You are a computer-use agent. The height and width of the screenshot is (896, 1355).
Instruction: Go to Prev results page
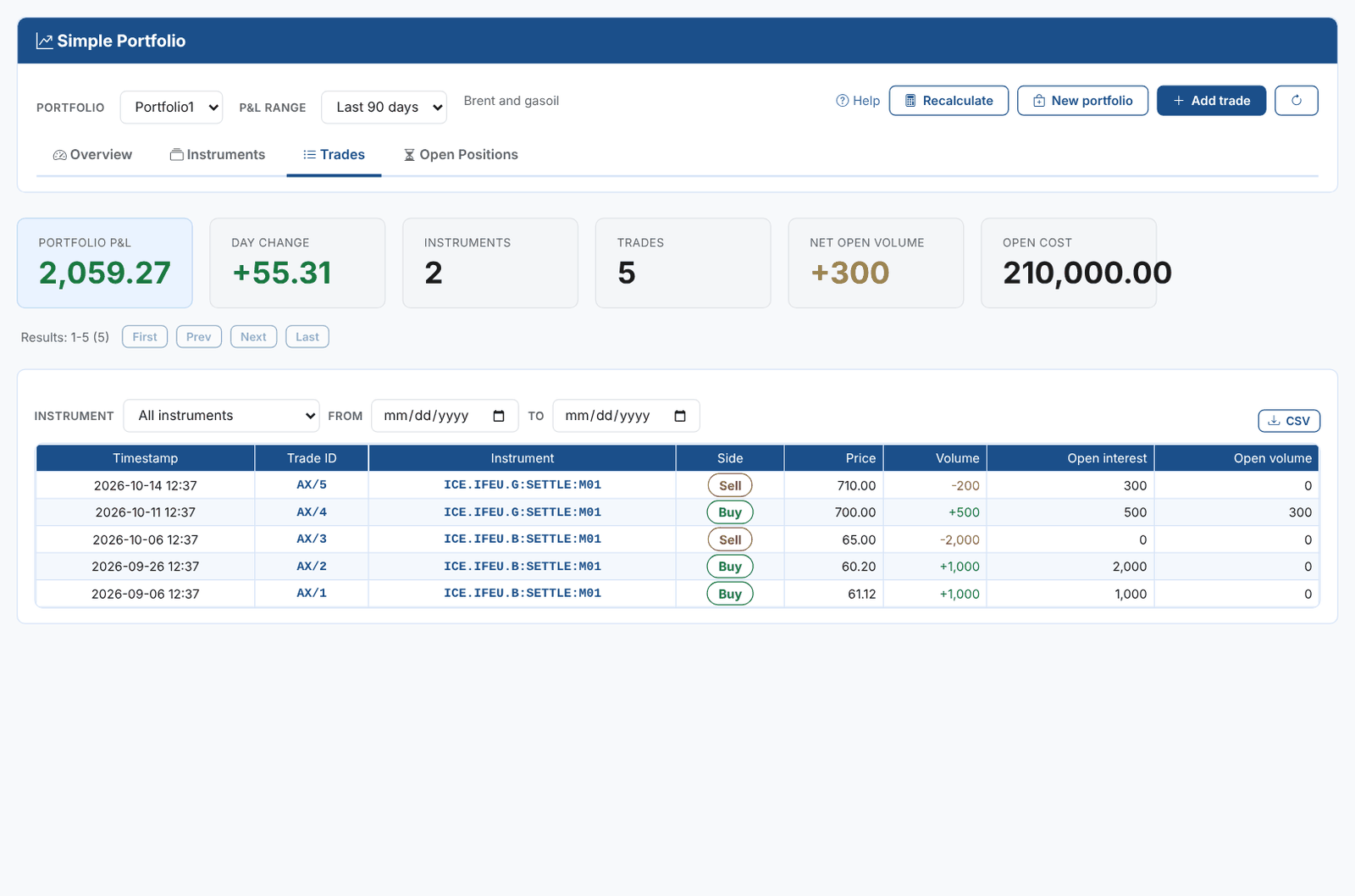pyautogui.click(x=199, y=337)
